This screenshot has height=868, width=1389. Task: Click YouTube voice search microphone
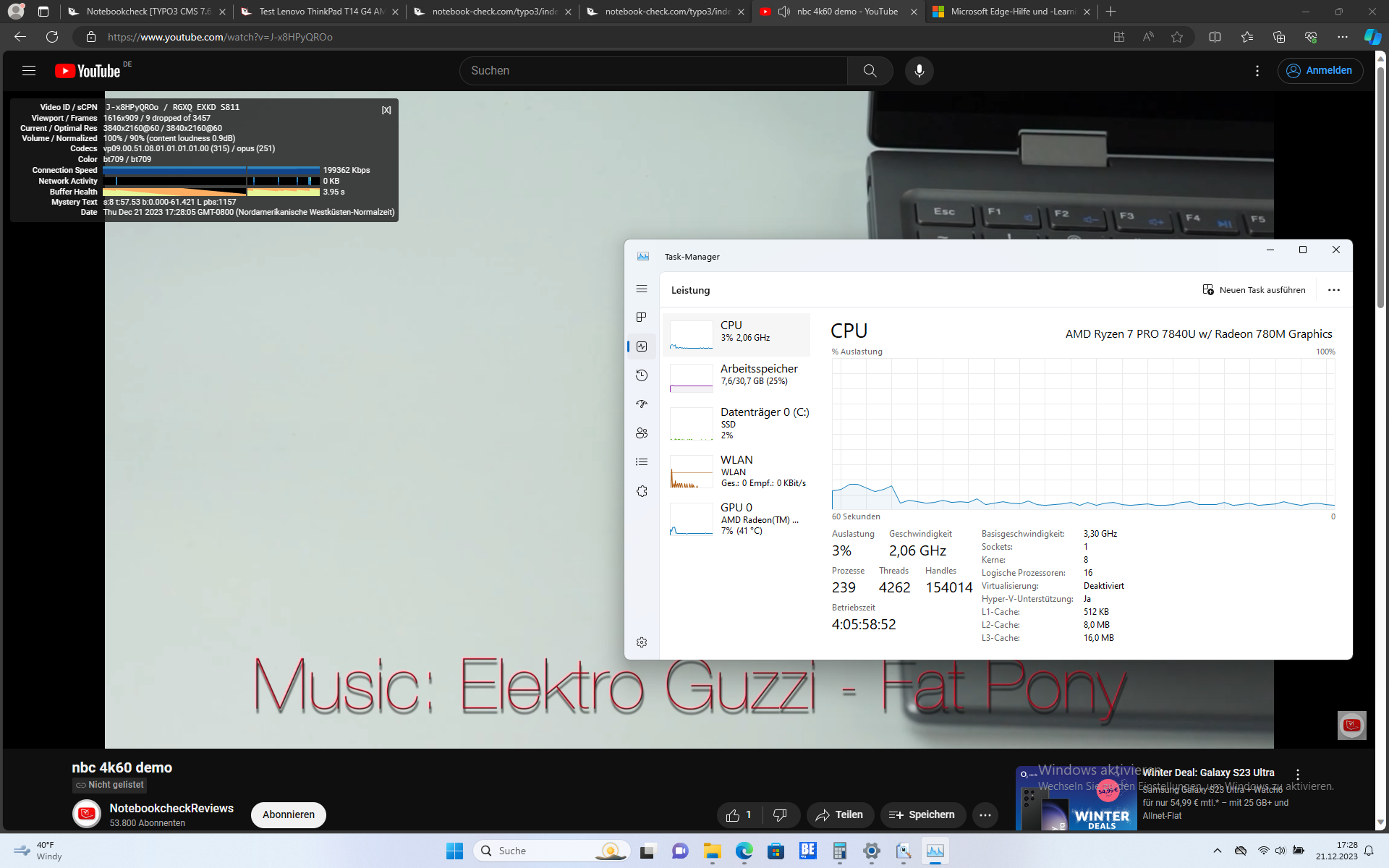point(919,71)
